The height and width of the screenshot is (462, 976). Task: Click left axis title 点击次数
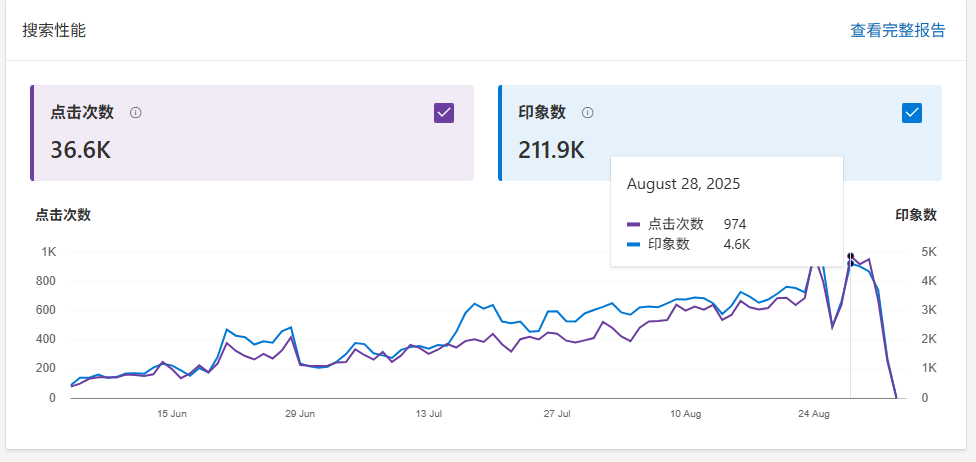tap(63, 215)
